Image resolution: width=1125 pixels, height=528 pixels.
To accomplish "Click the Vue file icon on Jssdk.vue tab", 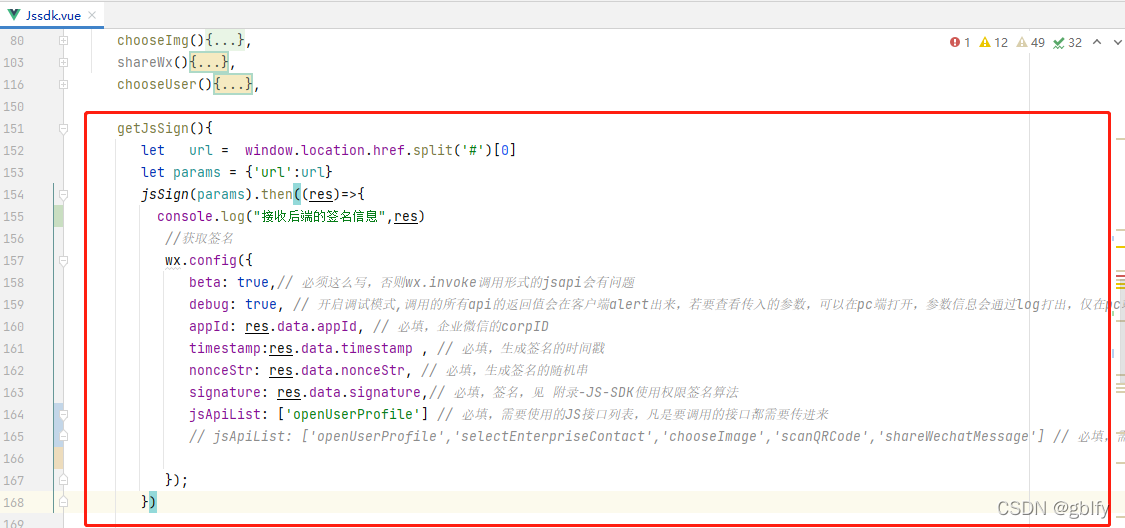I will tap(13, 14).
